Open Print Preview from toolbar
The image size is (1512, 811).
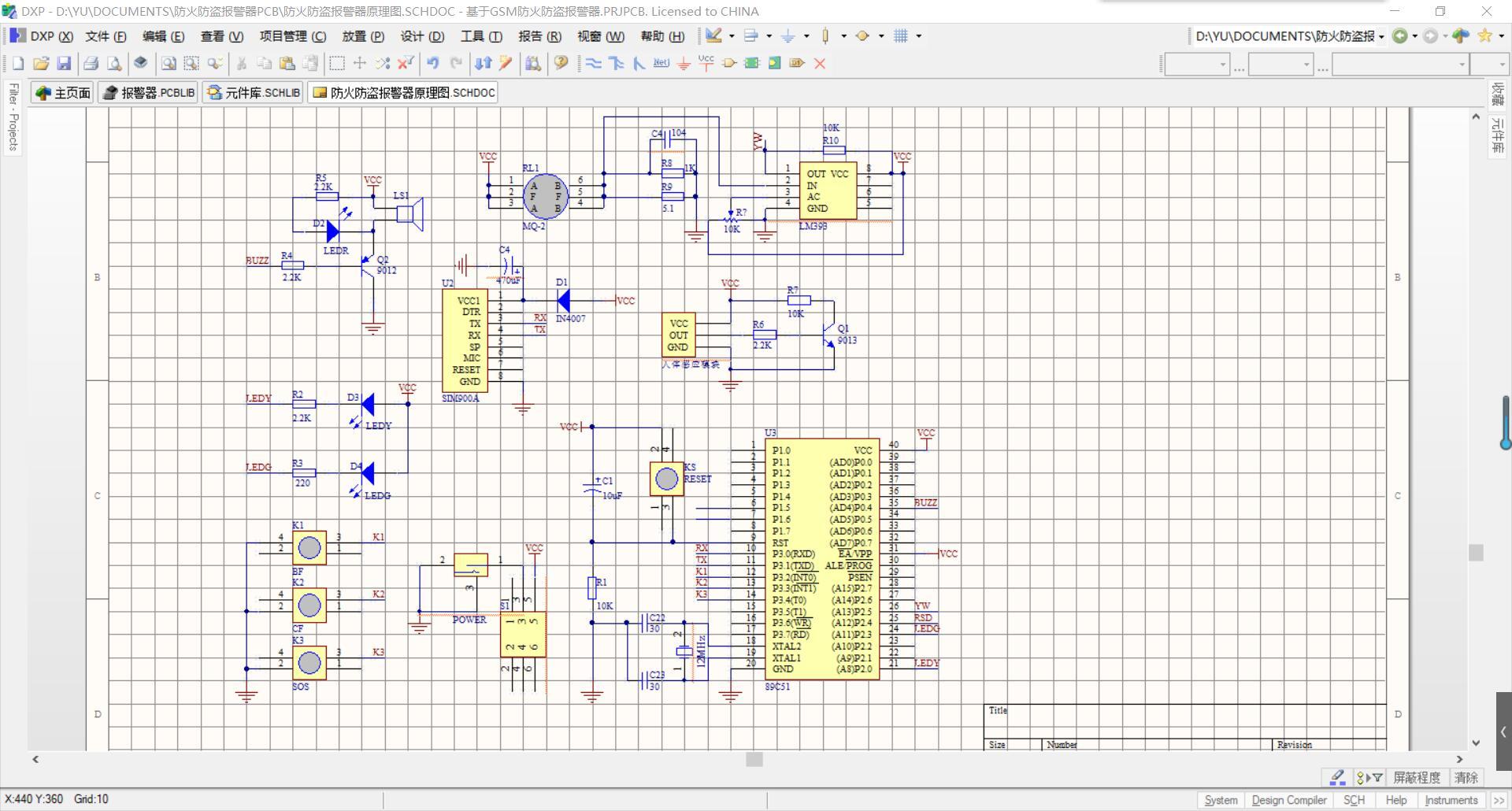pos(114,63)
